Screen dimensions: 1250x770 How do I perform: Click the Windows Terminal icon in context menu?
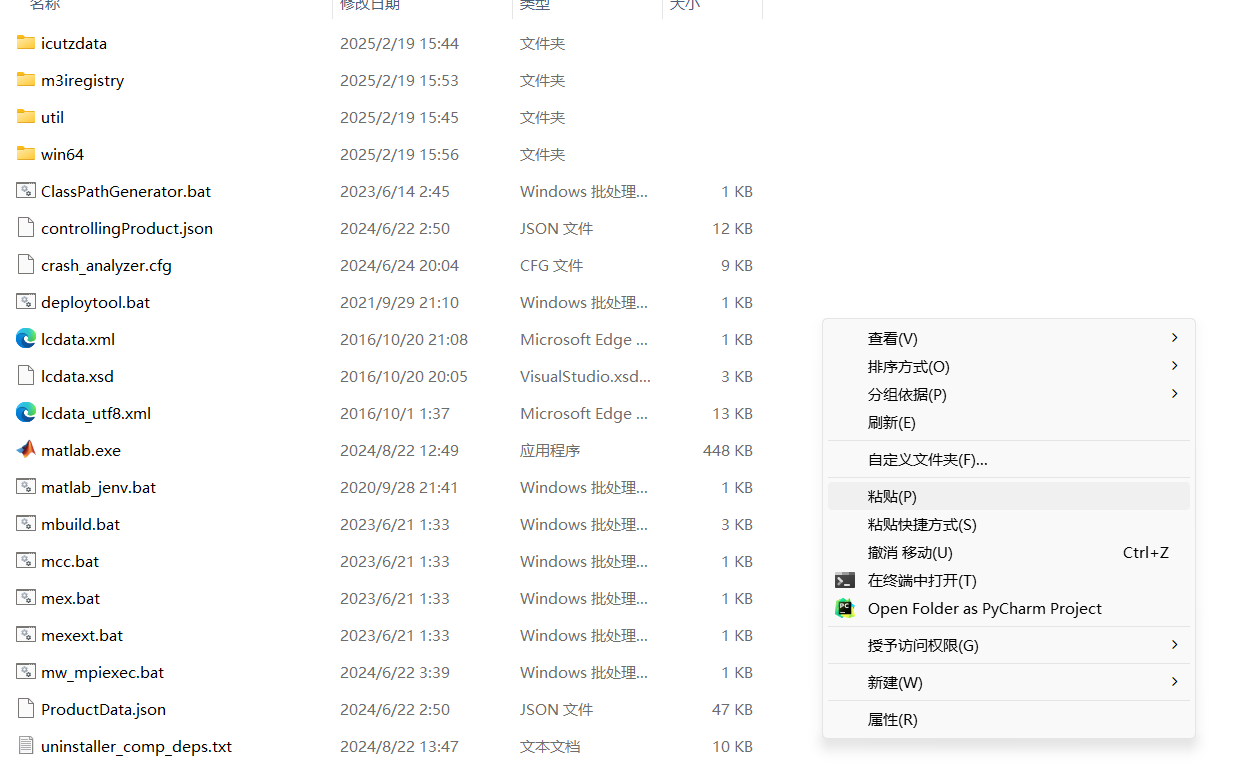[x=845, y=580]
